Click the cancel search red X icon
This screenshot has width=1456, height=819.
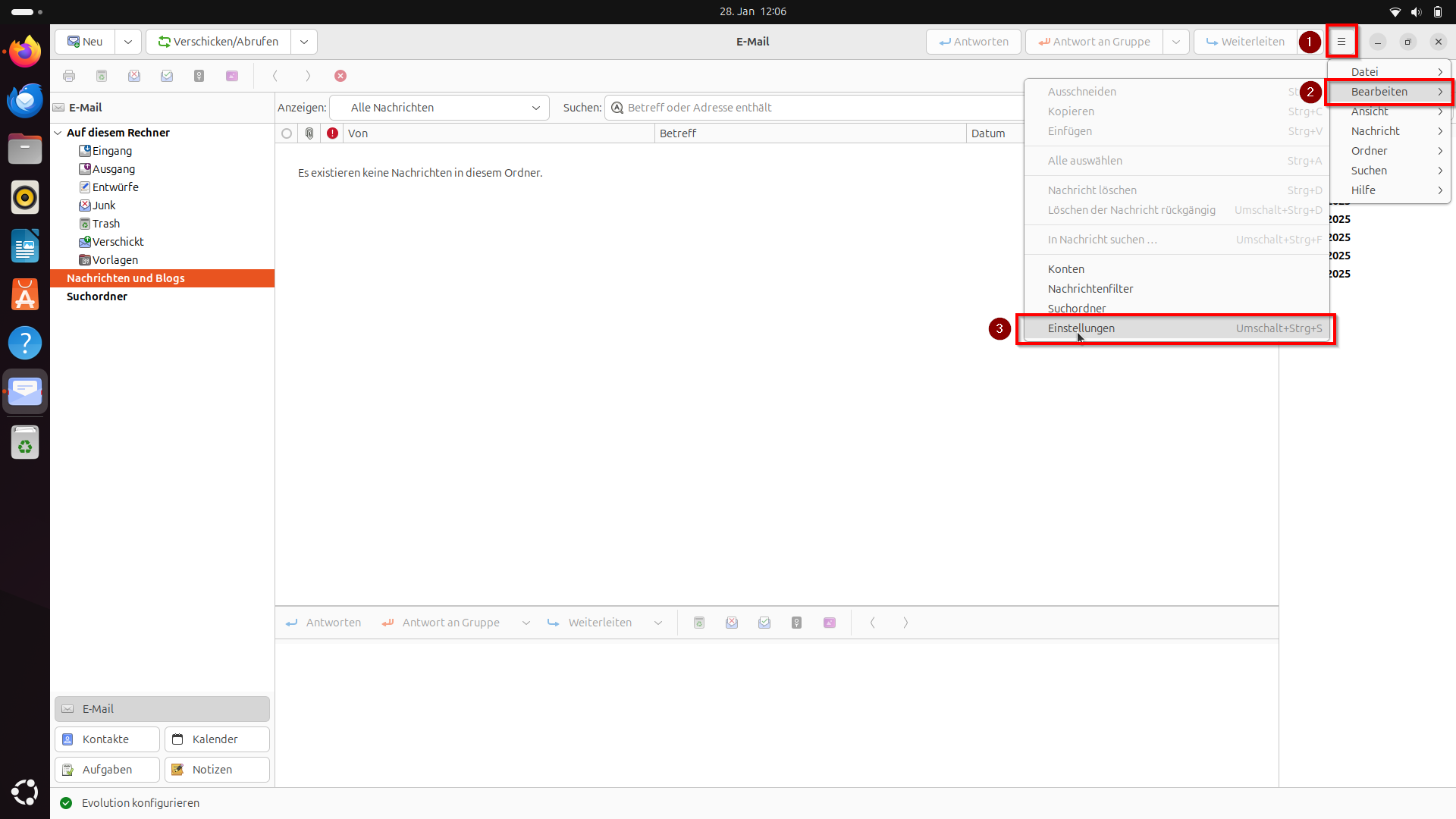340,75
